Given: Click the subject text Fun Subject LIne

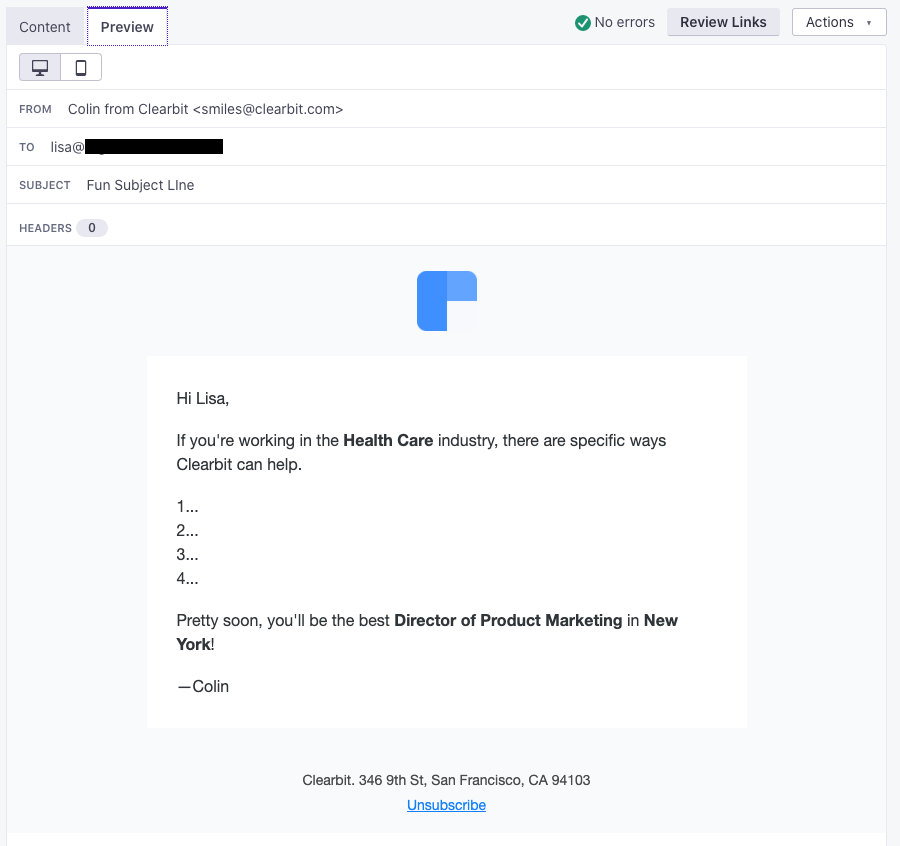Looking at the screenshot, I should point(141,185).
